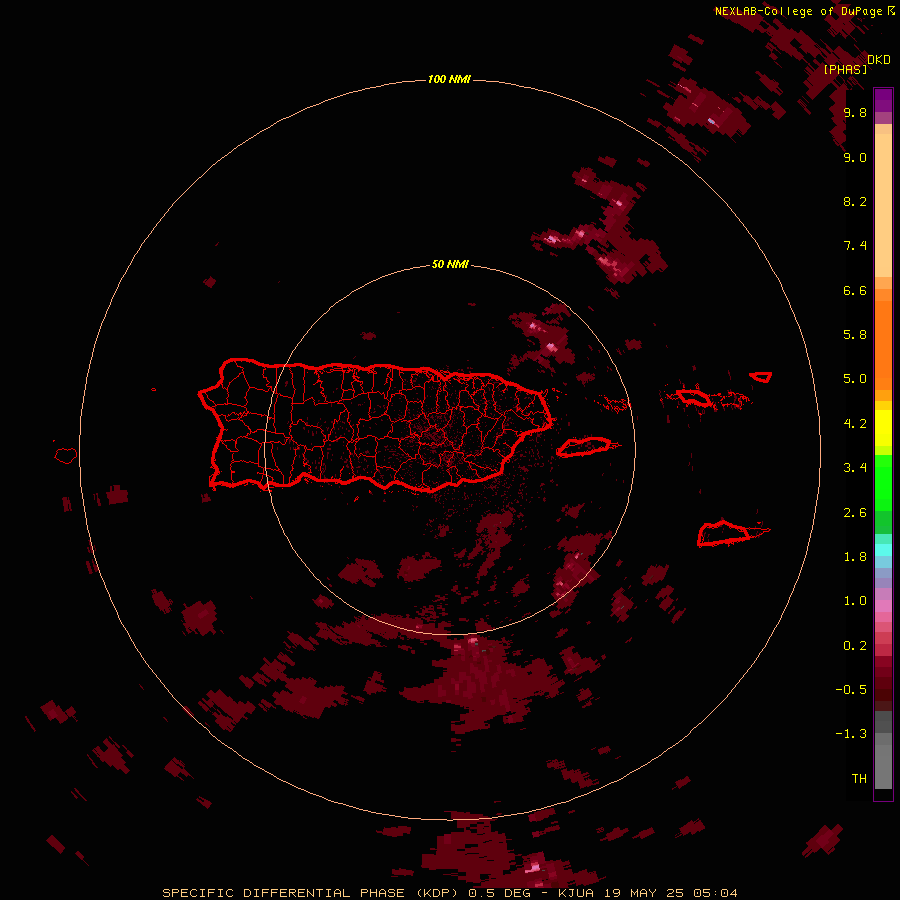Click the -1.3 legend value
This screenshot has width=900, height=900.
tap(851, 734)
